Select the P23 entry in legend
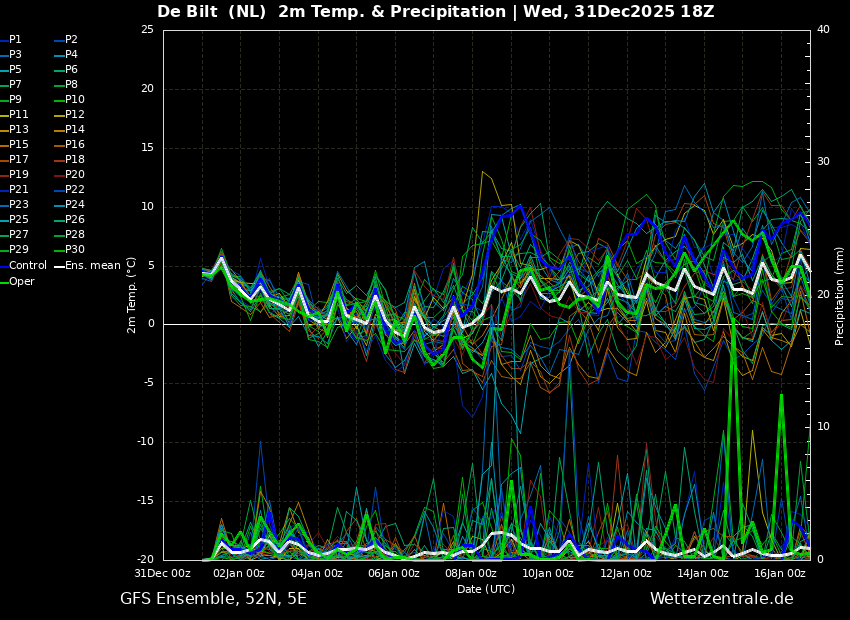 (x=14, y=204)
